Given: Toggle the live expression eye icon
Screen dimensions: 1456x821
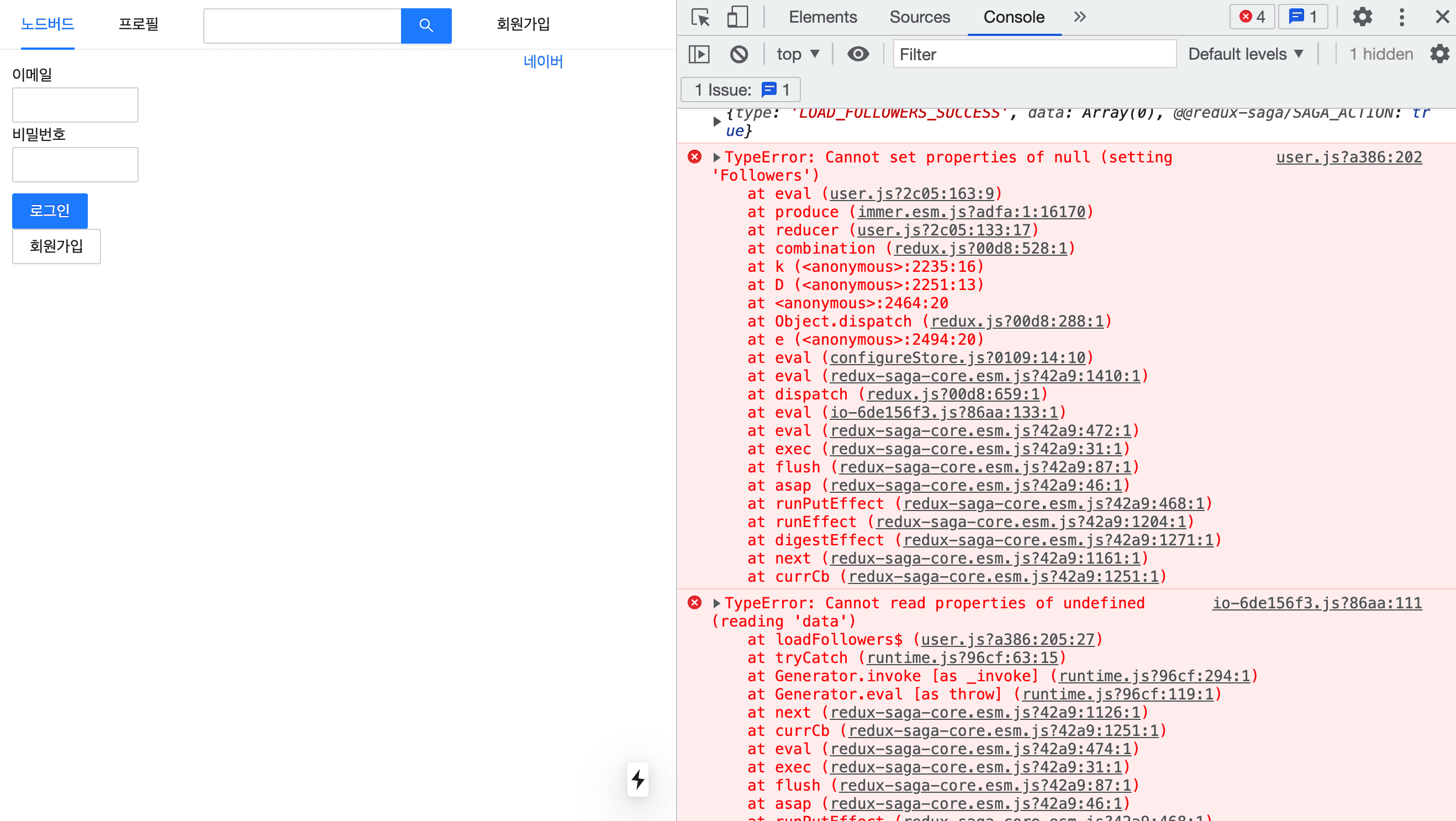Looking at the screenshot, I should coord(858,54).
